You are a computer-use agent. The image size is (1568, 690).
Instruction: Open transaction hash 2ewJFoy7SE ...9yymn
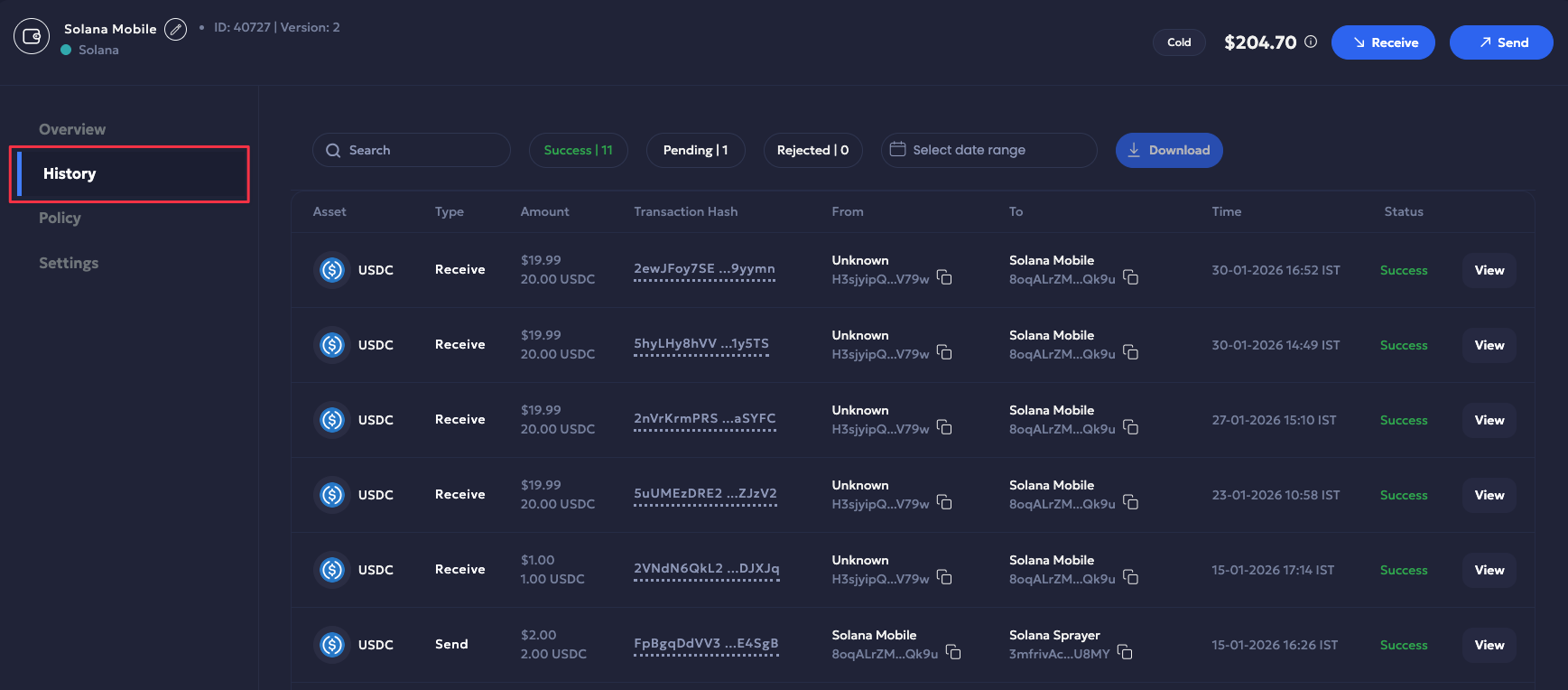pyautogui.click(x=704, y=269)
